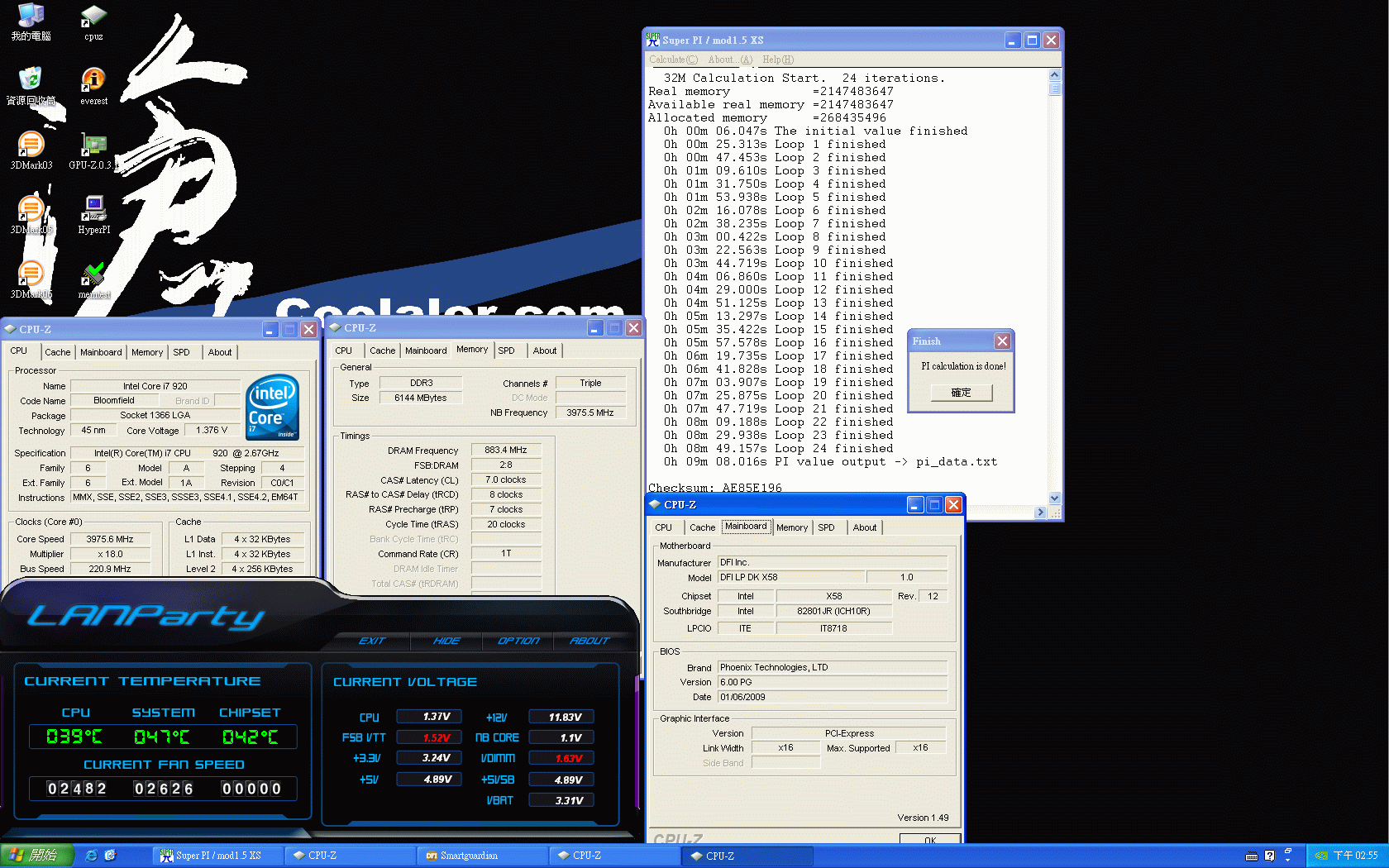Click the taskbar clock showing 02:55
The height and width of the screenshot is (868, 1389).
[x=1355, y=856]
